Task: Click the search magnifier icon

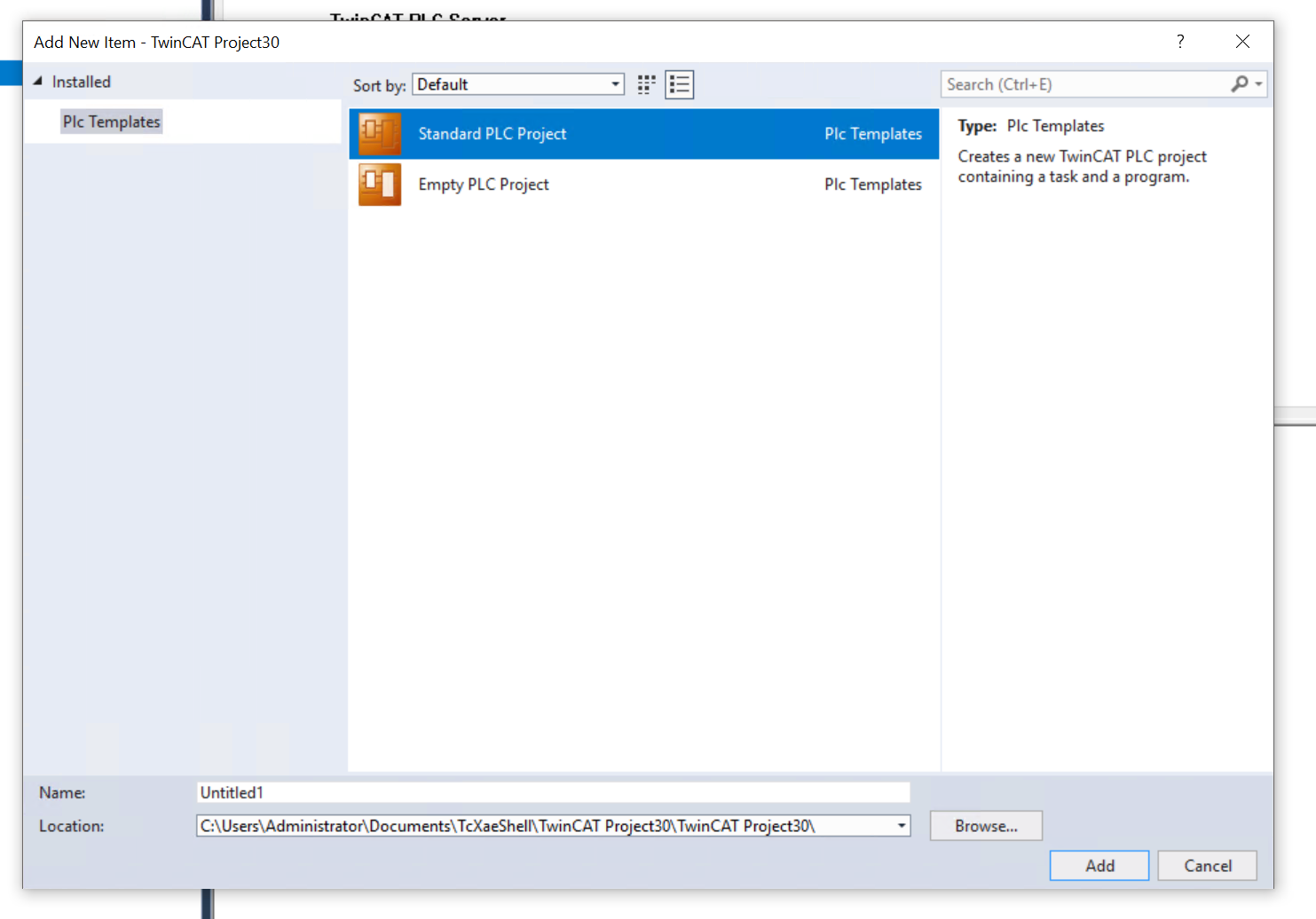Action: pos(1240,84)
